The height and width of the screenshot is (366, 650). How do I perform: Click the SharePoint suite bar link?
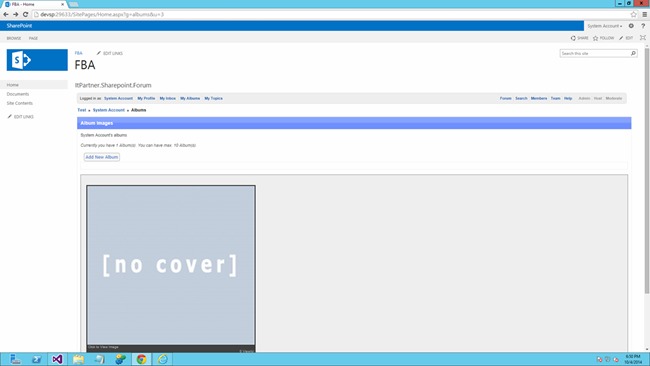tap(19, 26)
